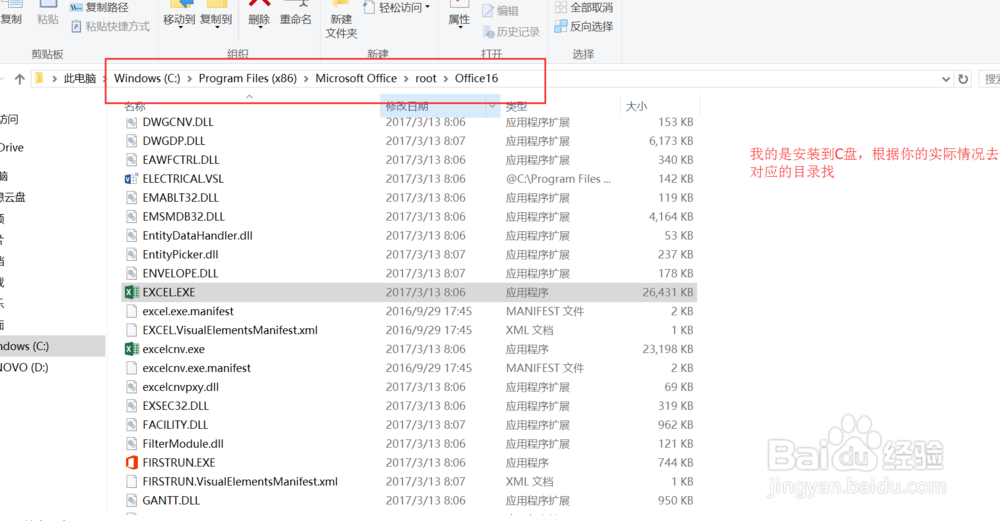Click the FIRSTRUN.EXE Office icon

[131, 462]
